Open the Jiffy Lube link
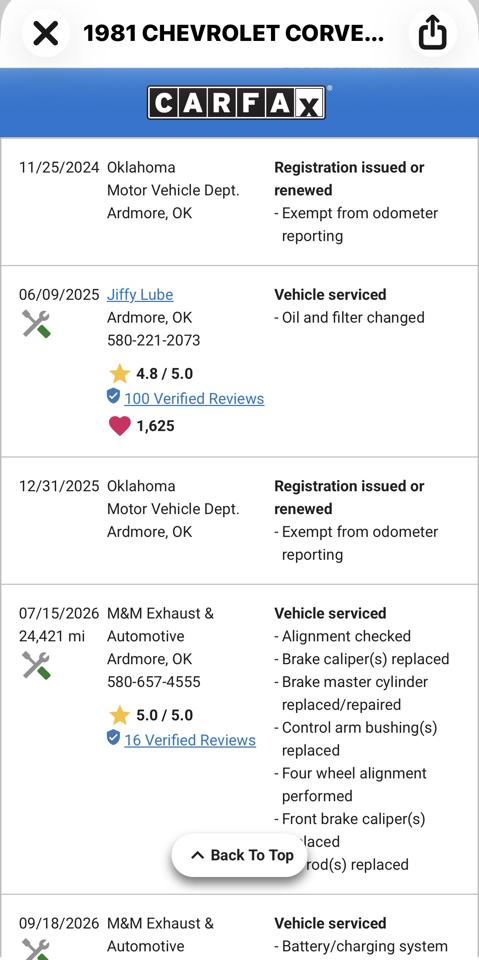Image resolution: width=479 pixels, height=960 pixels. [x=140, y=294]
